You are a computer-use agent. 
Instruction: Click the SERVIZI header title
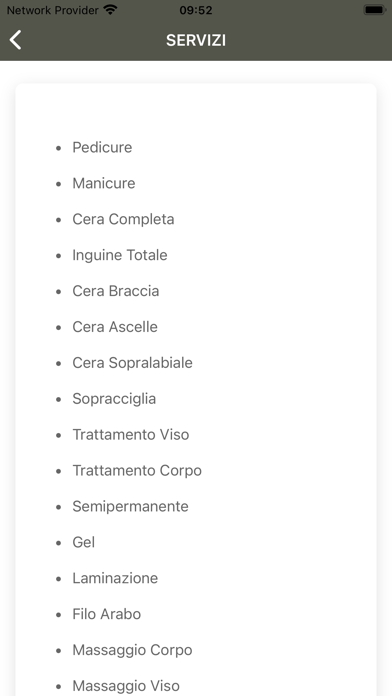coord(196,40)
